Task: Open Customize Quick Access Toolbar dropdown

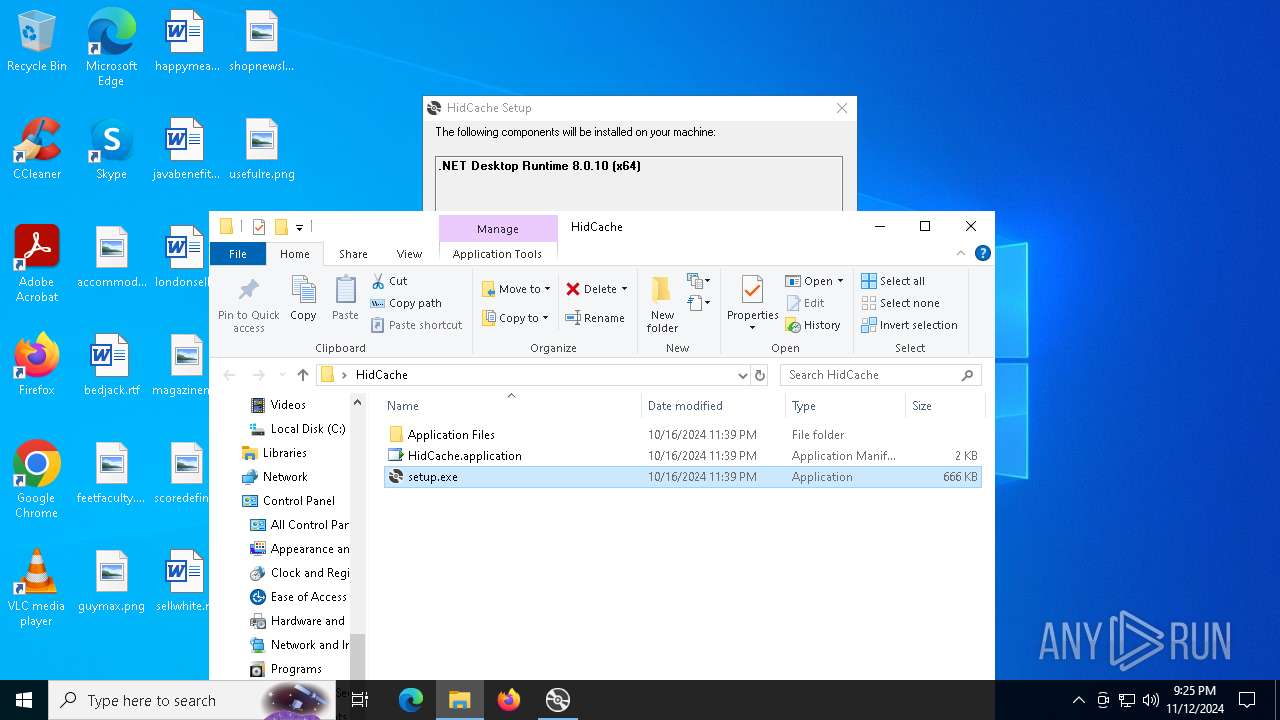Action: (x=299, y=227)
